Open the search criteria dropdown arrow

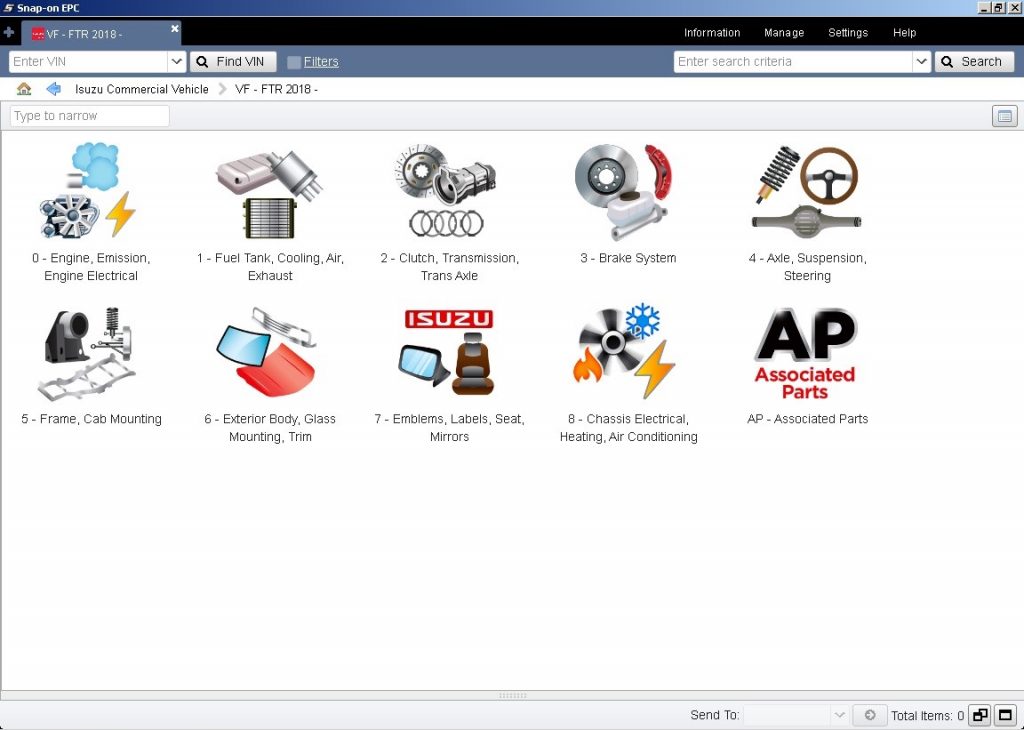[x=921, y=61]
